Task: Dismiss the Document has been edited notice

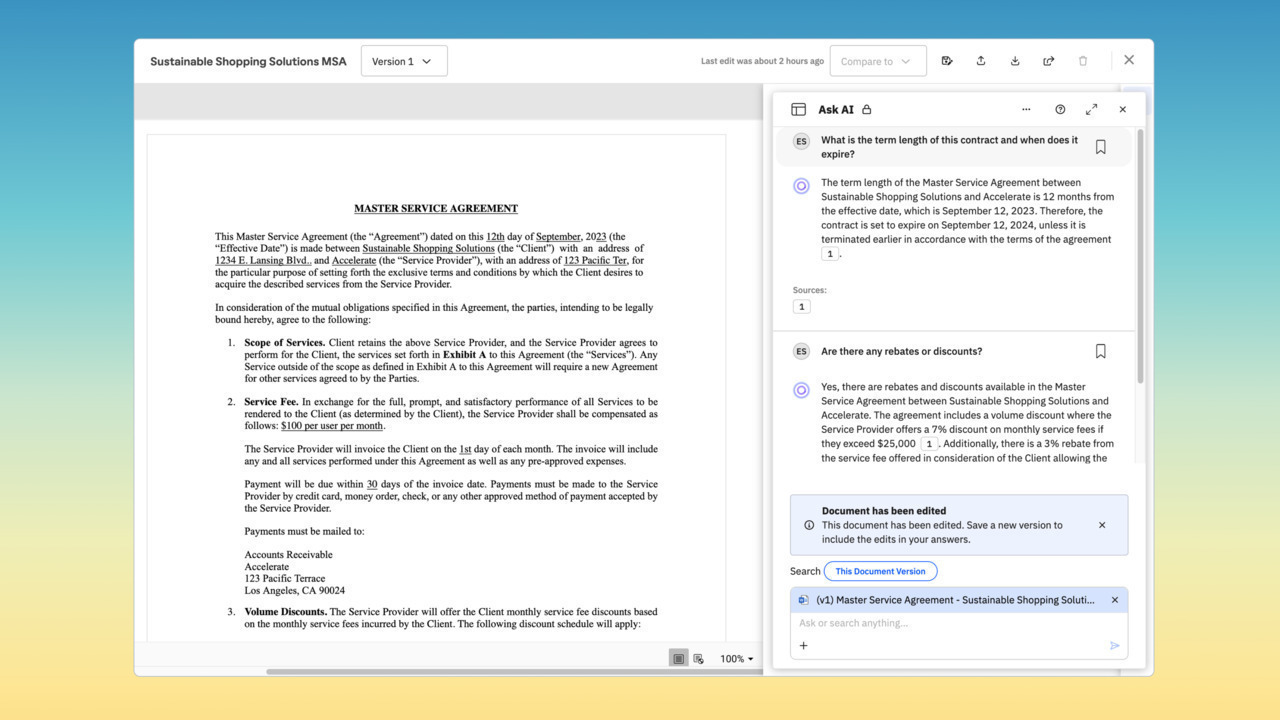Action: [1102, 525]
